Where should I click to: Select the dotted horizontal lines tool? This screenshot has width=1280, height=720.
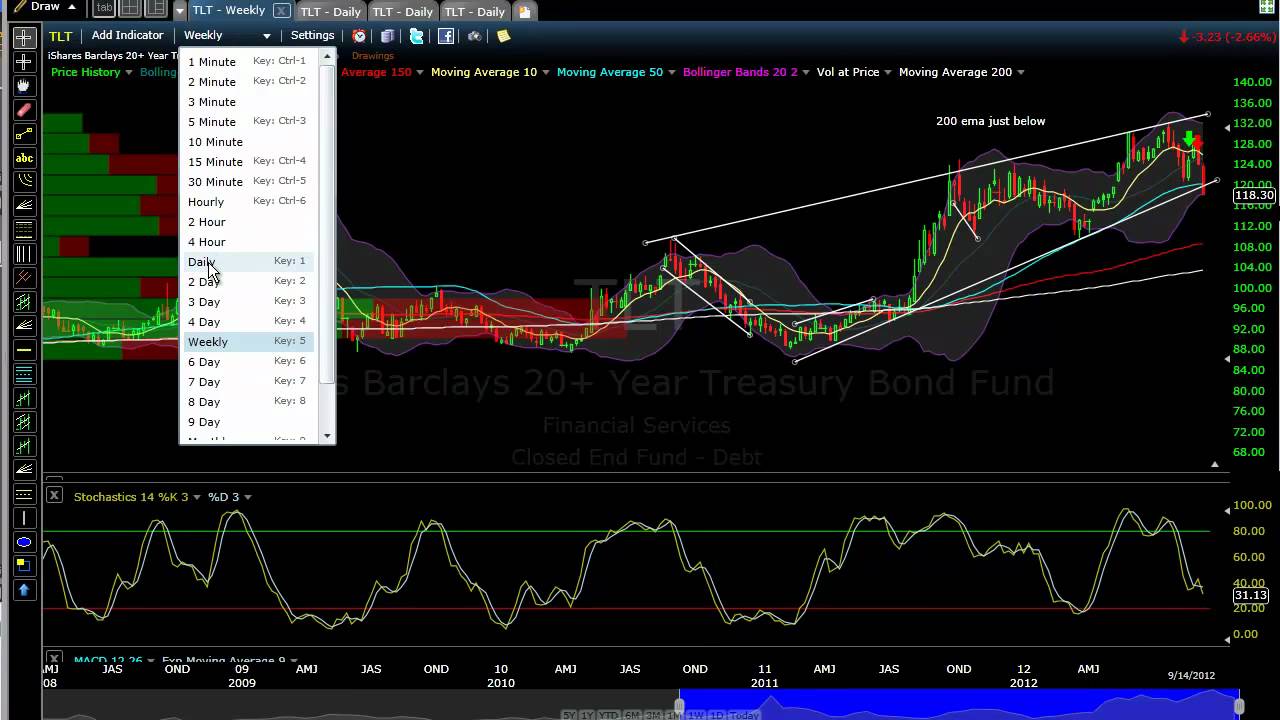[x=24, y=494]
